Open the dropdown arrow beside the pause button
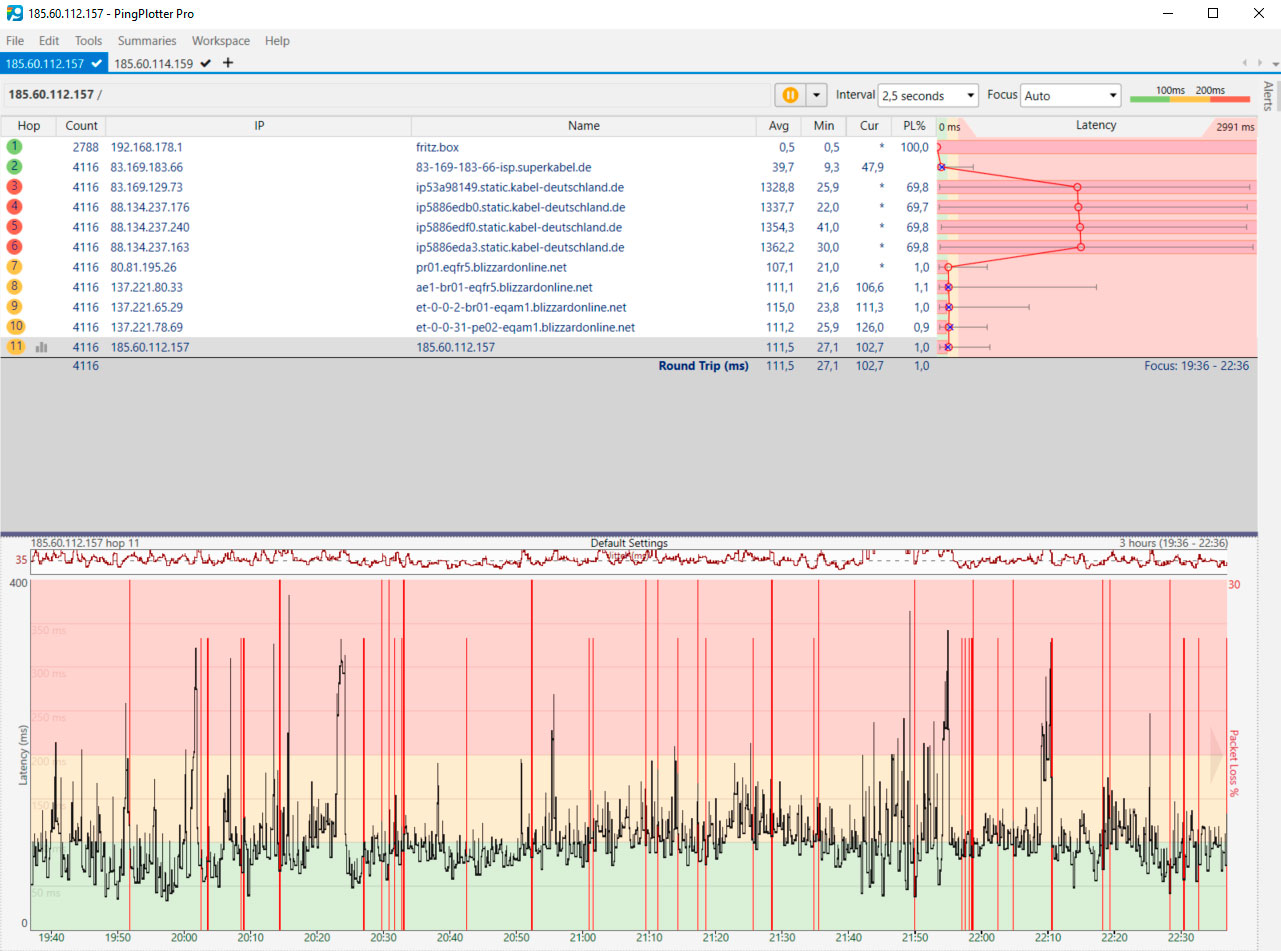Viewport: 1281px width, 951px height. coord(817,95)
